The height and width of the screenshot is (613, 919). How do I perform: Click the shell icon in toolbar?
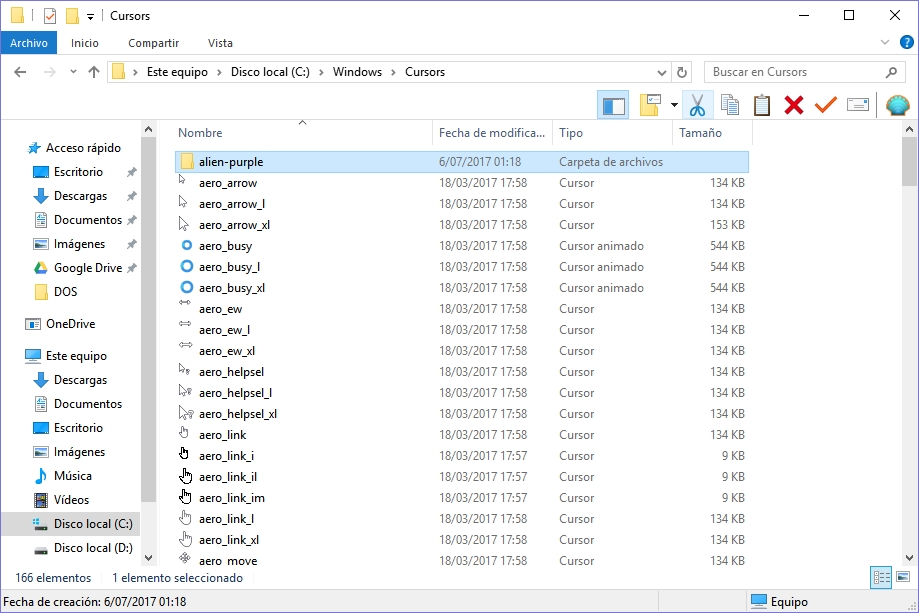click(x=897, y=105)
